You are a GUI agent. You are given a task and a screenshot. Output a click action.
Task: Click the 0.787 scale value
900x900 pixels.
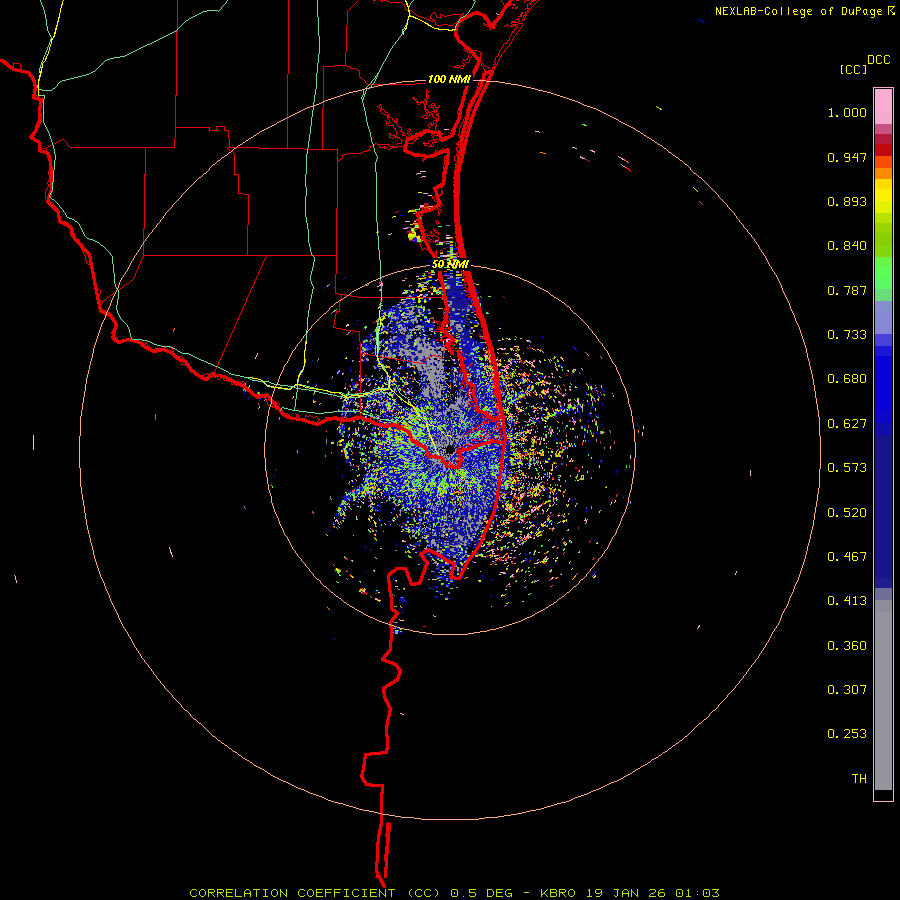[x=847, y=290]
